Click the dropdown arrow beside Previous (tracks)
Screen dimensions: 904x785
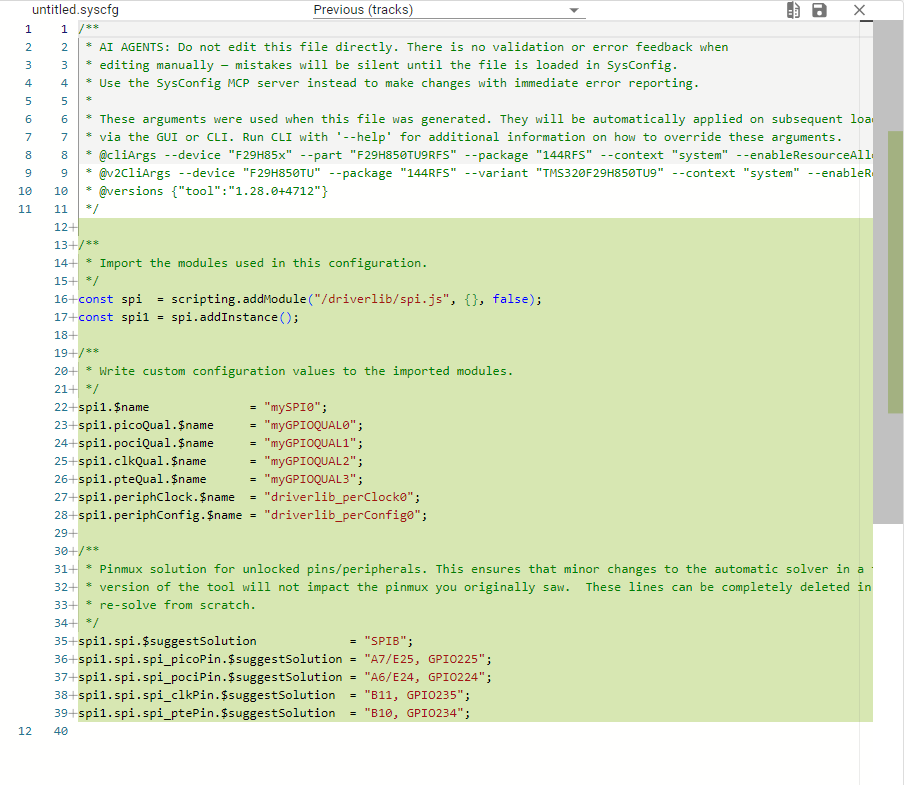coord(574,10)
